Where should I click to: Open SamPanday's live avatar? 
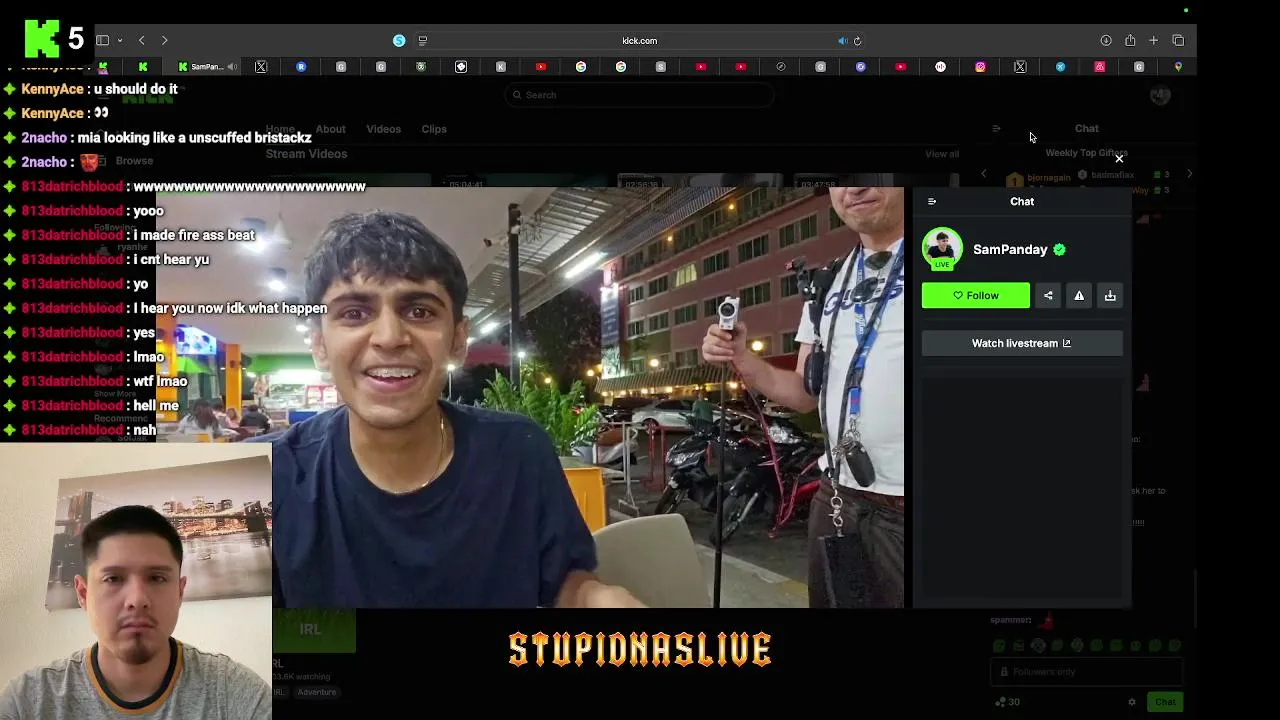pyautogui.click(x=942, y=249)
